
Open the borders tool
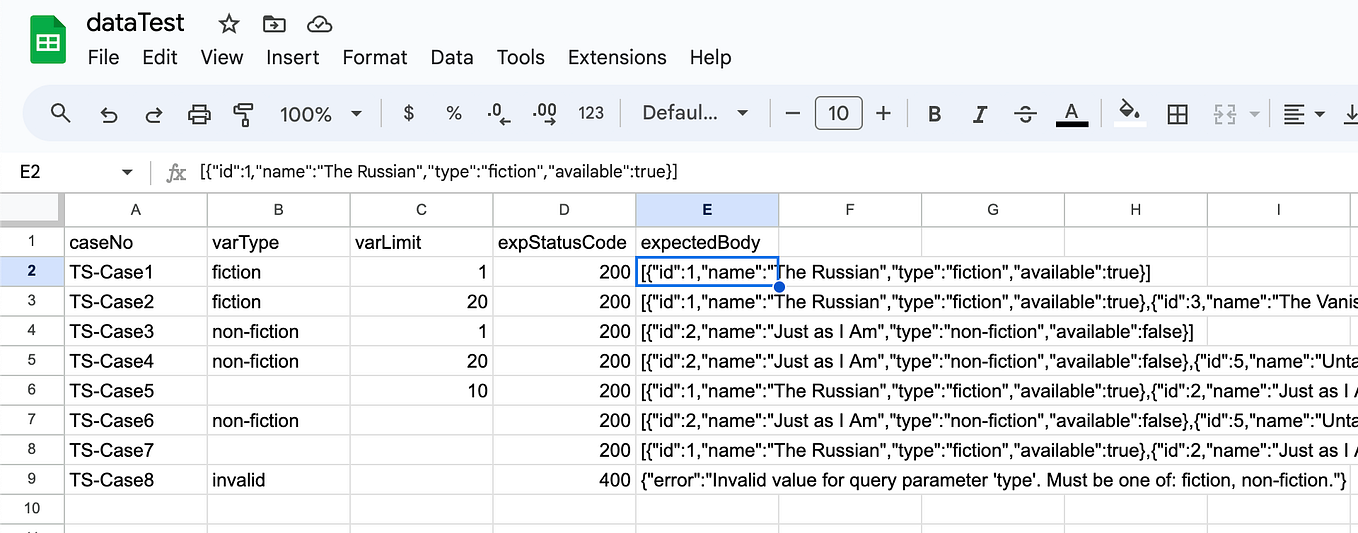tap(1178, 114)
